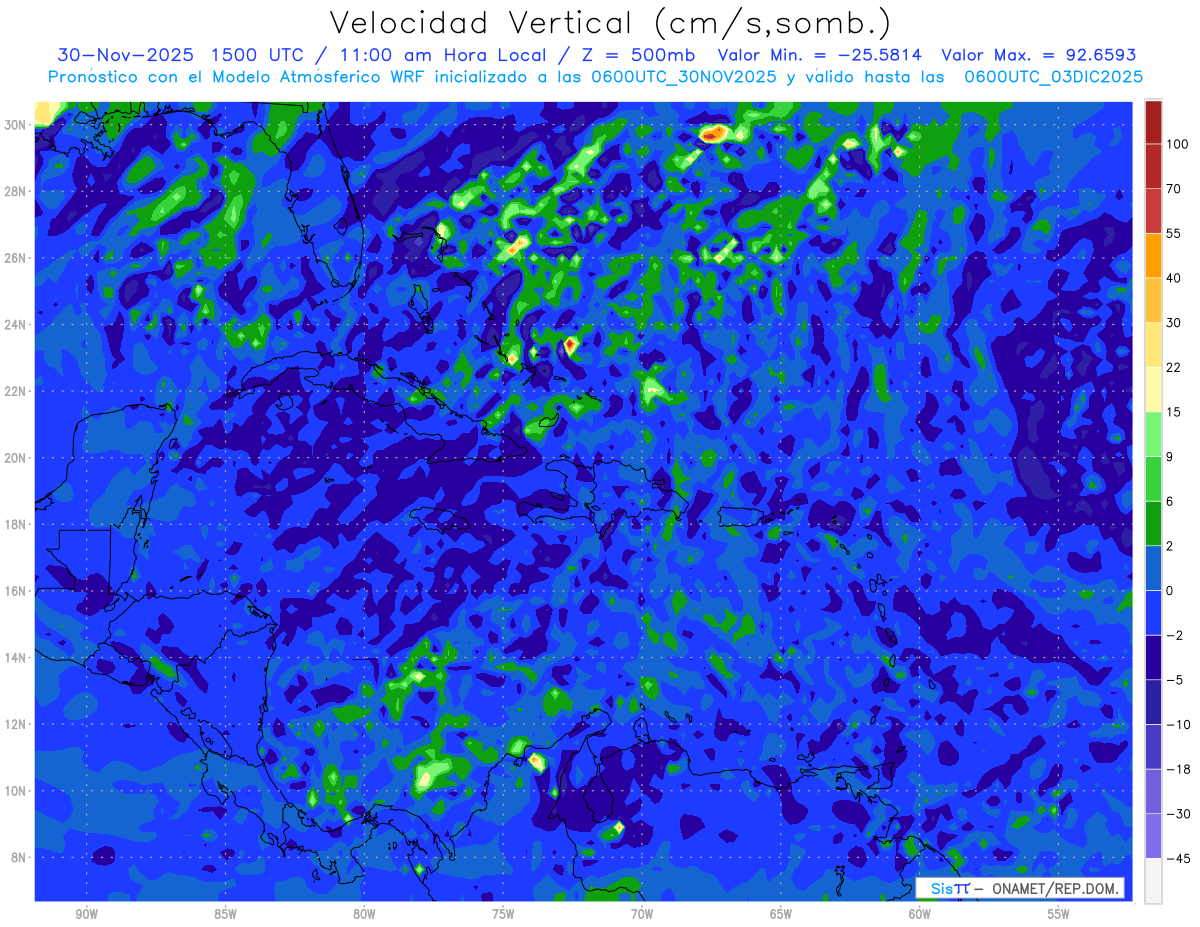
Task: Click the latitude label "22N"
Action: 15,391
